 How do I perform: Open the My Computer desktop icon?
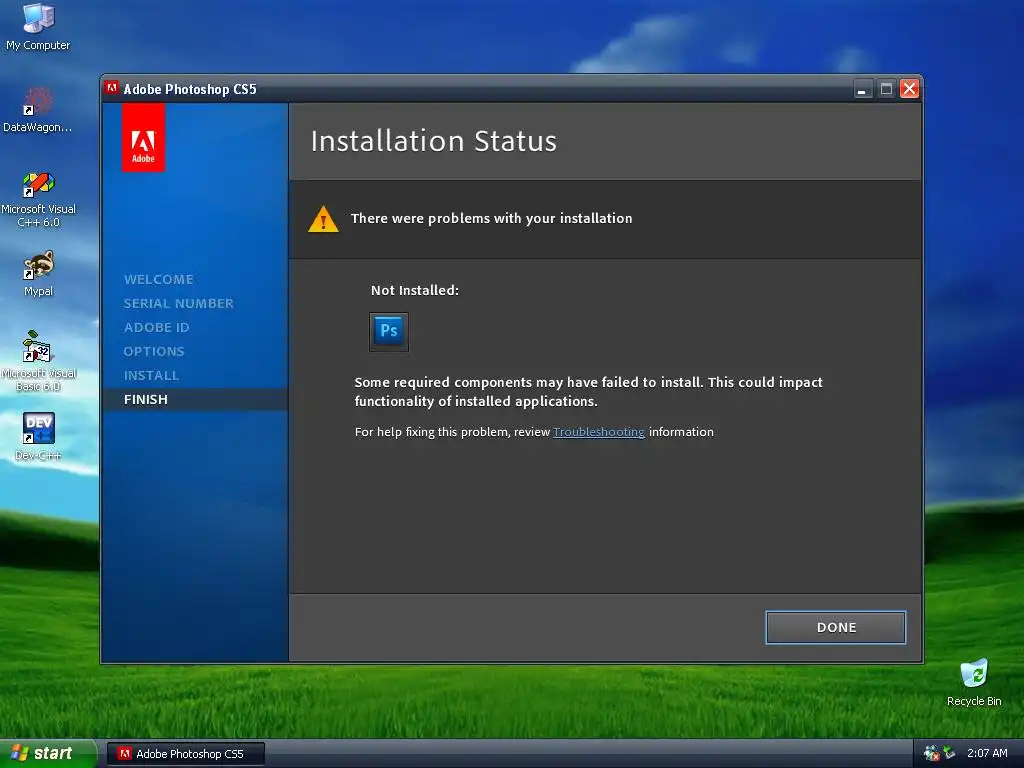pyautogui.click(x=38, y=26)
